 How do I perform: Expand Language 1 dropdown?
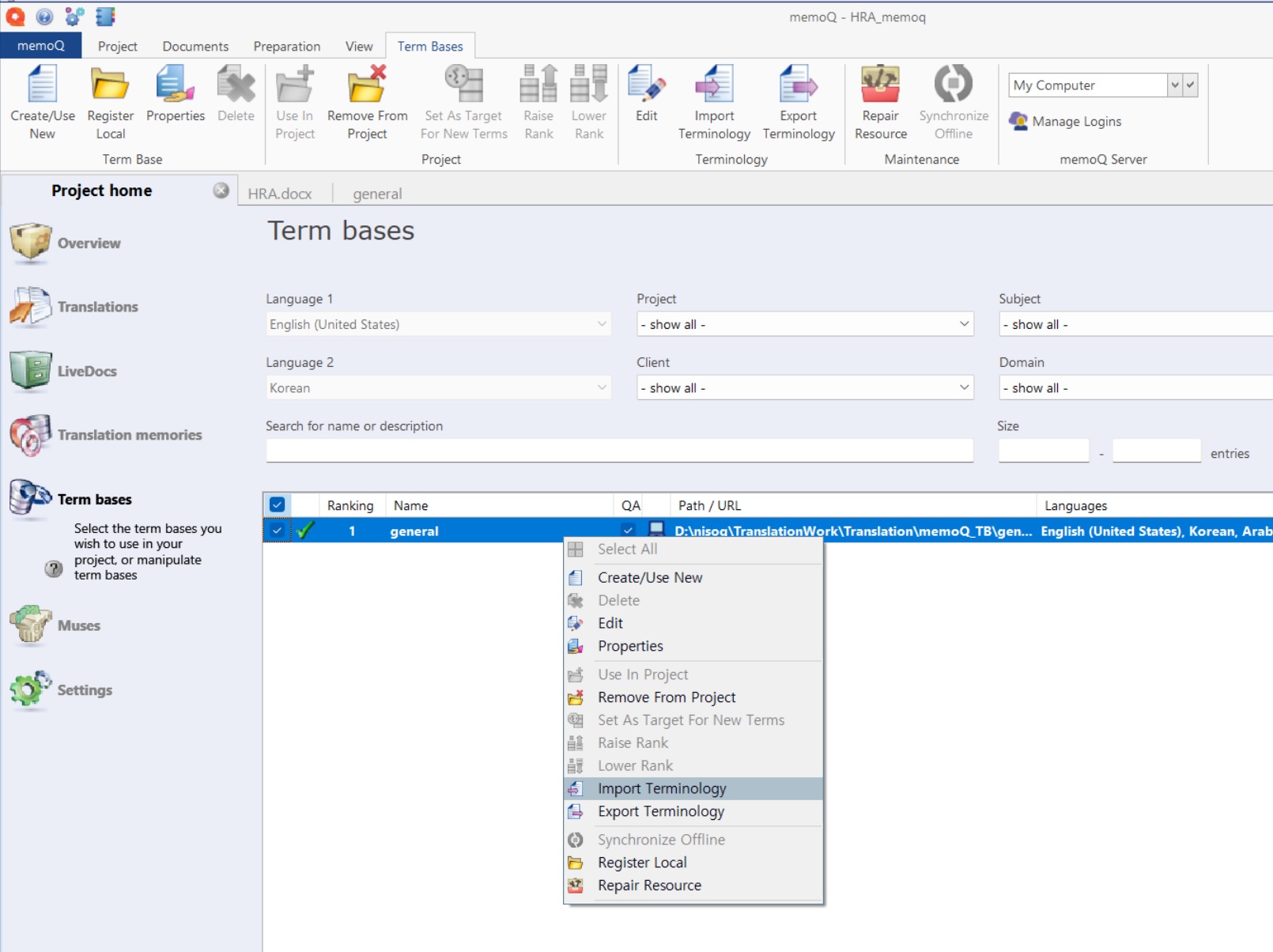pyautogui.click(x=602, y=324)
